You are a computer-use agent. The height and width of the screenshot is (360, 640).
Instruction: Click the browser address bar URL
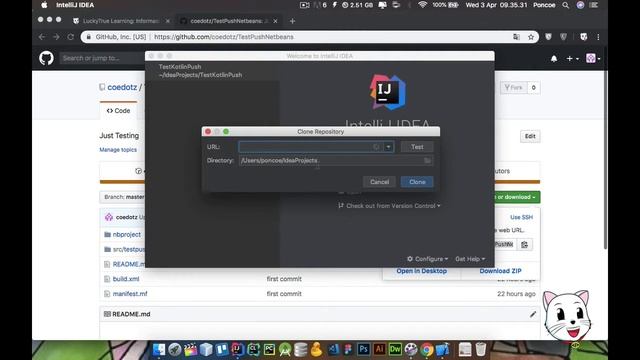coord(224,37)
